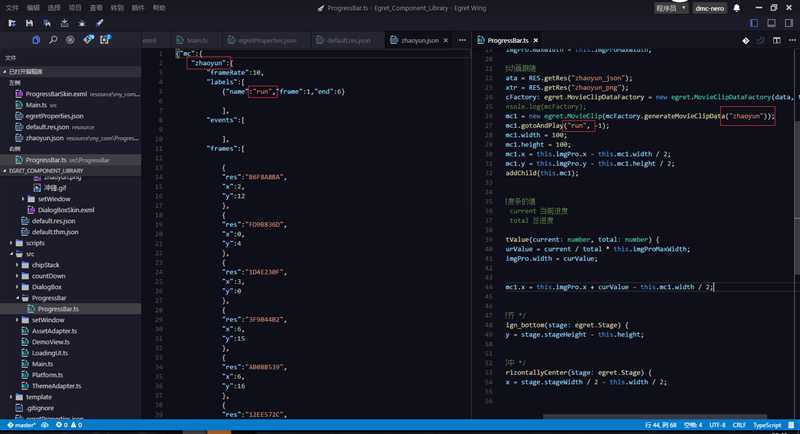This screenshot has width=800, height=434.
Task: Open default.thm.json in the file tree
Action: [55, 232]
